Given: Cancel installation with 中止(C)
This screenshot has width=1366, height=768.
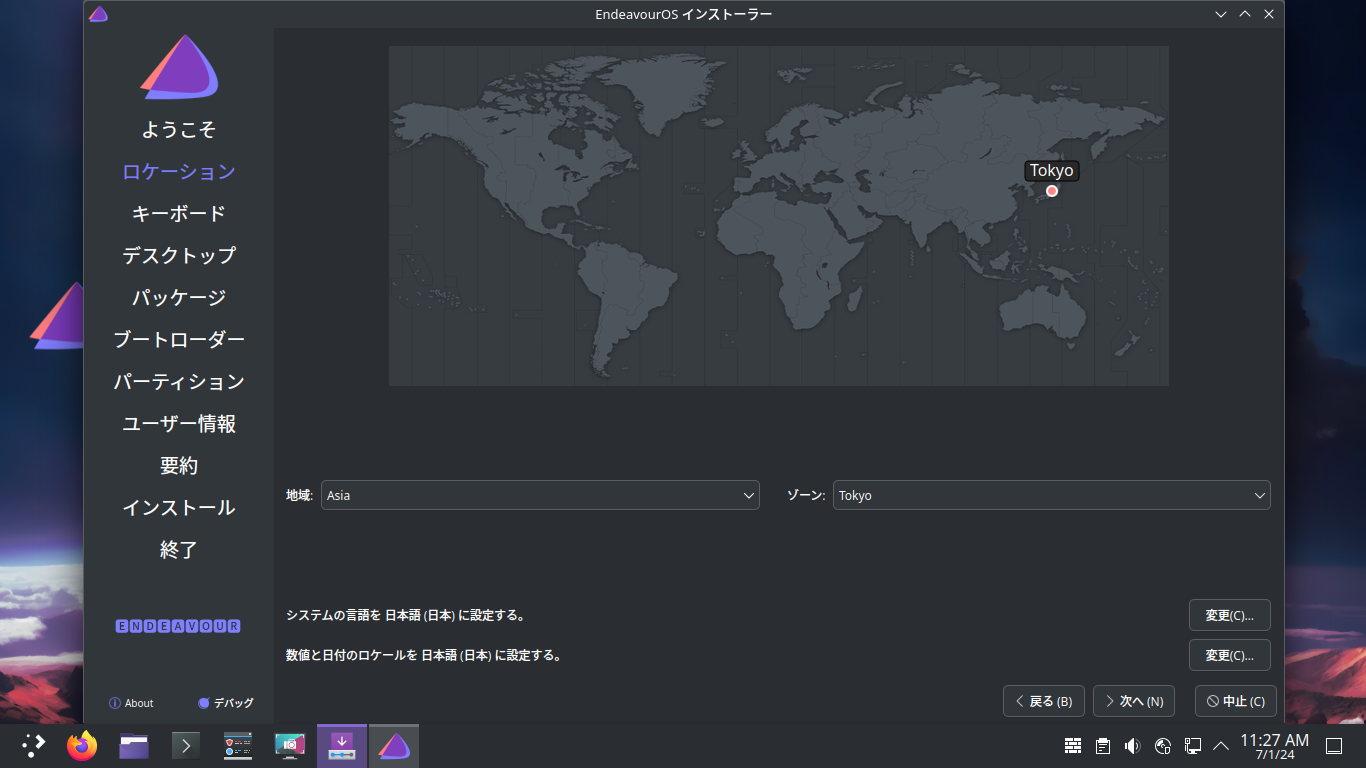Looking at the screenshot, I should pos(1236,701).
